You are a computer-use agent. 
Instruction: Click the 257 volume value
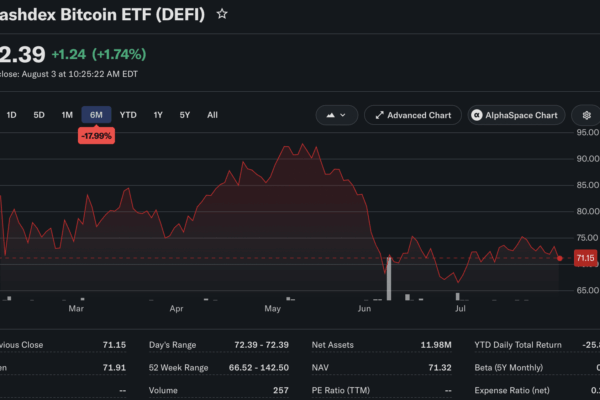[281, 390]
